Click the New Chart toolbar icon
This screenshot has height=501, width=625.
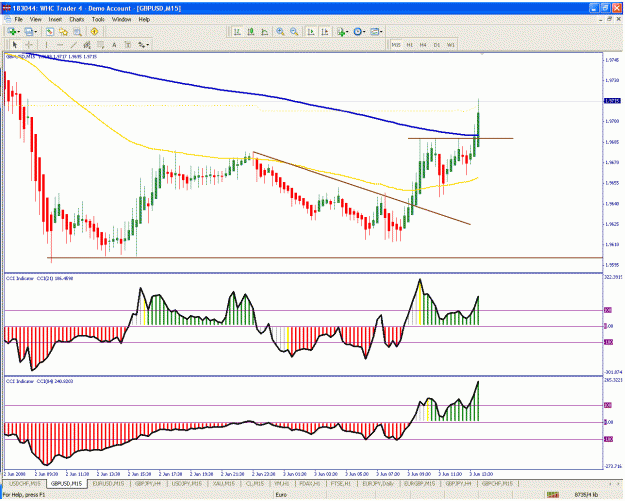click(11, 31)
